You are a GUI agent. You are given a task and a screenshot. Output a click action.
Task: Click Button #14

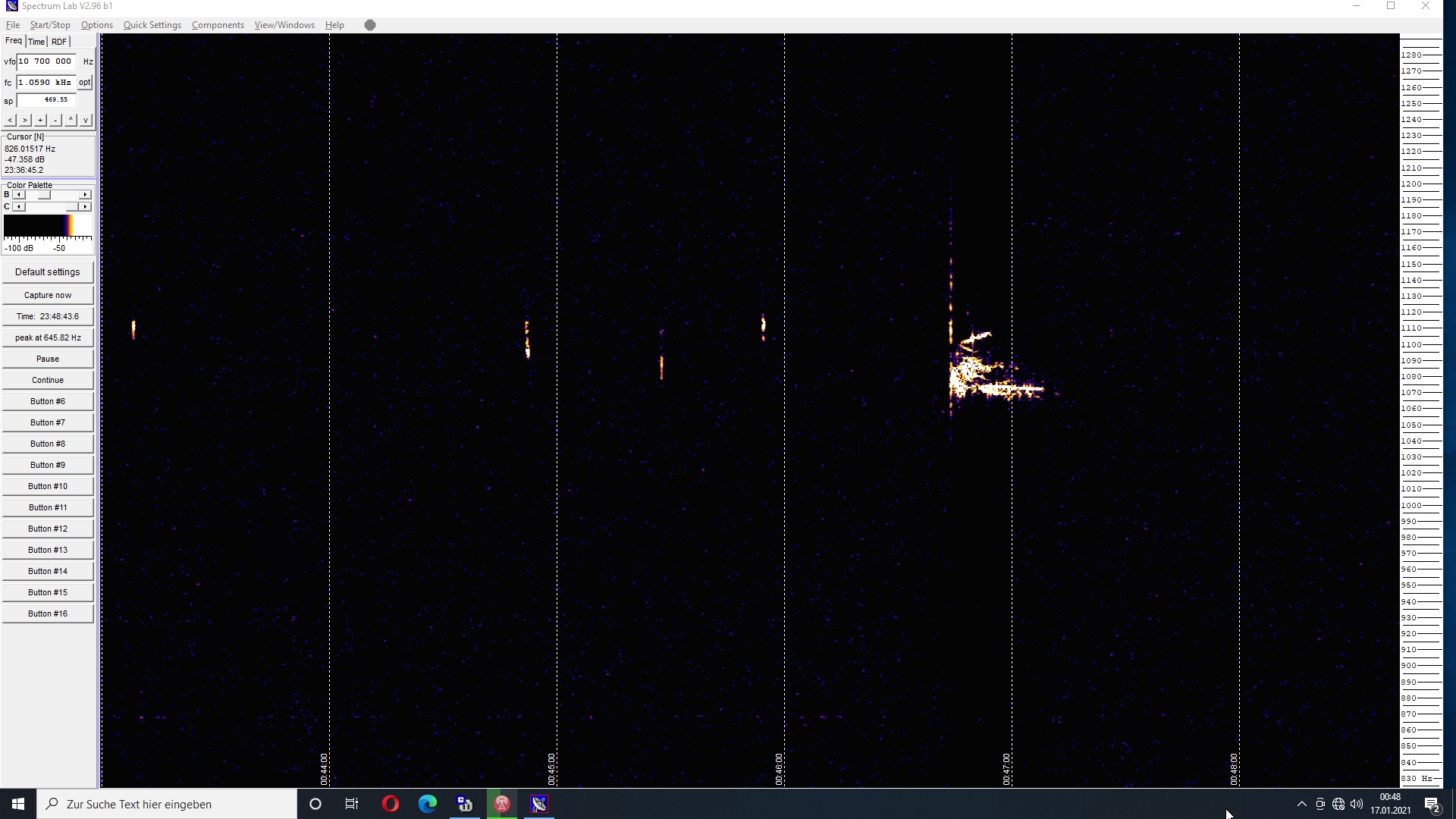48,571
